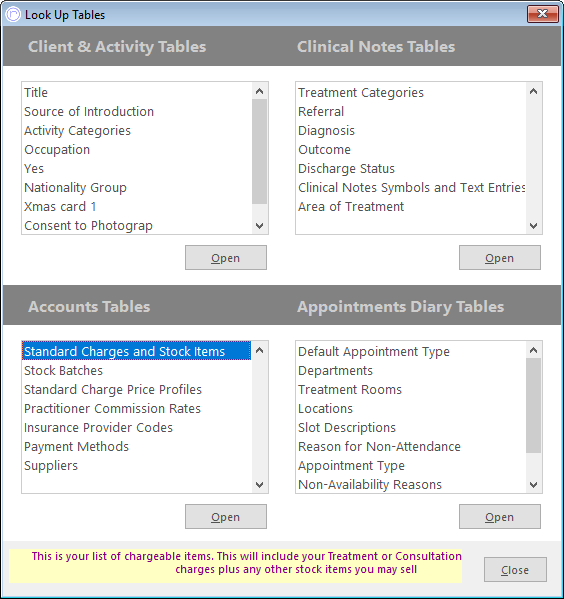Click down arrow in Client & Activity list

[x=259, y=225]
